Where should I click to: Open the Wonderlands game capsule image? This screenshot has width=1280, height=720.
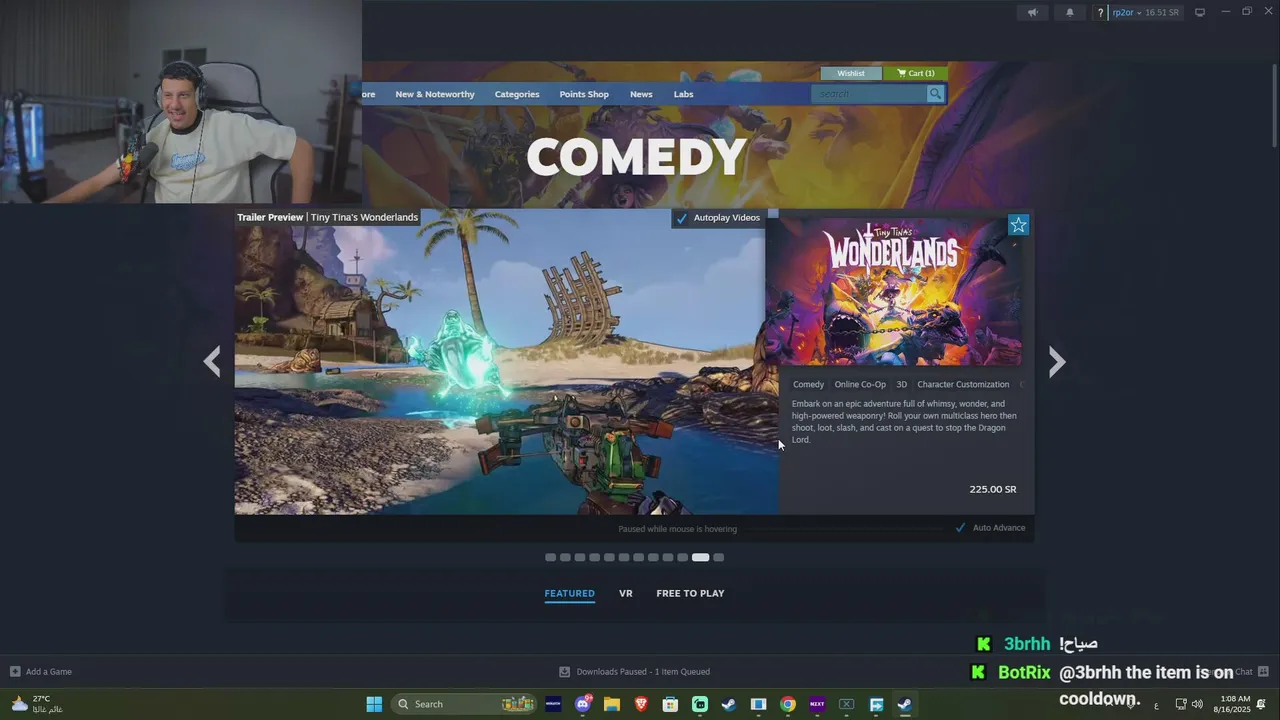coord(893,291)
